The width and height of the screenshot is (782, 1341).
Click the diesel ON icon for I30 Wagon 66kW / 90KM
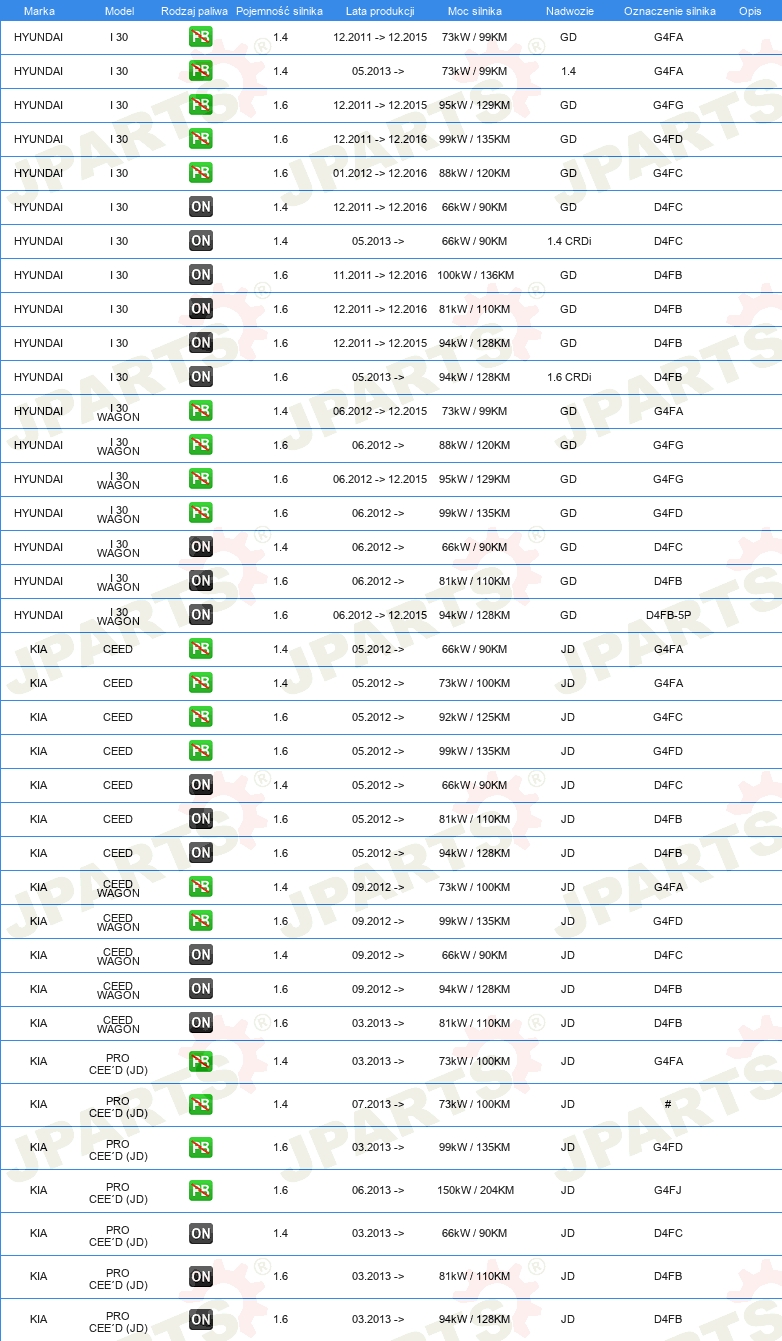[201, 547]
